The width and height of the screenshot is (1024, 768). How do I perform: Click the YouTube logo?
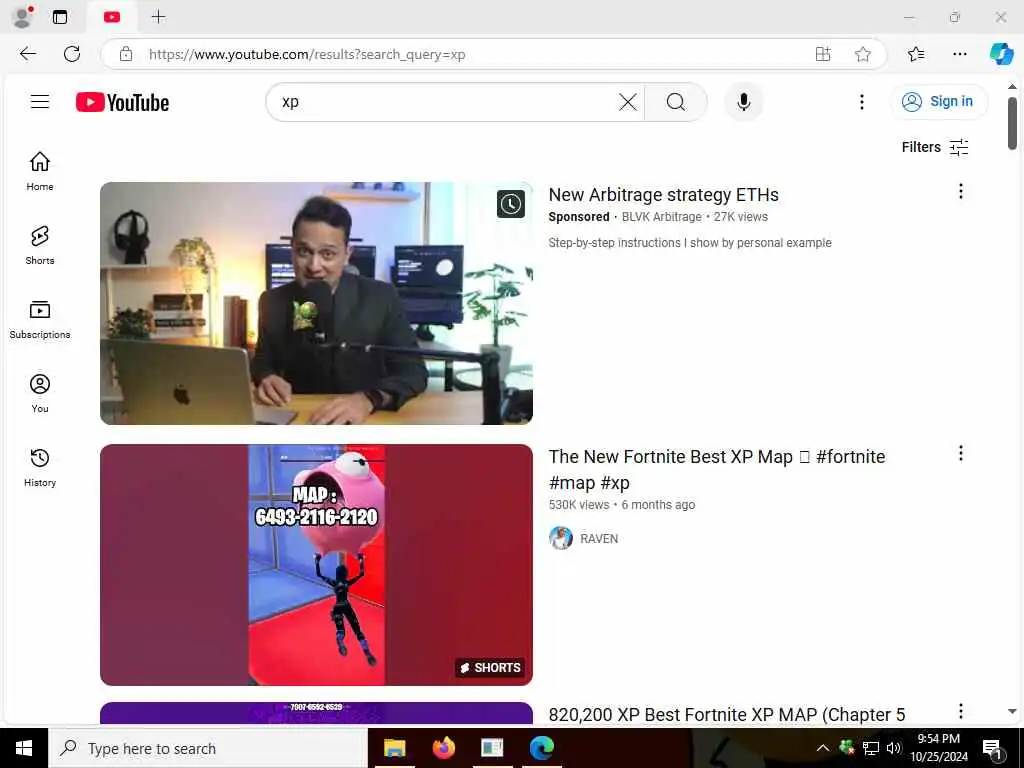[122, 102]
